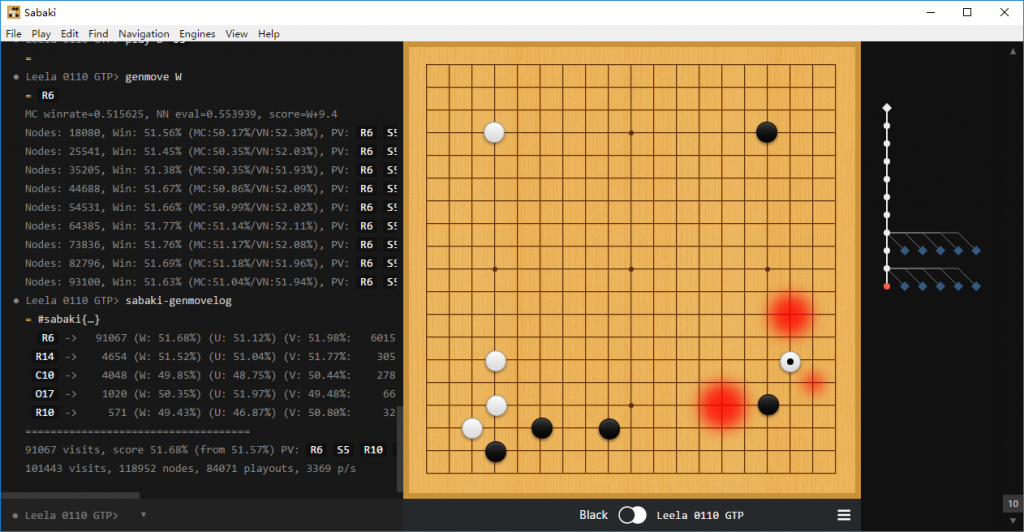Click S5 in the final PV line
The height and width of the screenshot is (532, 1024).
(x=343, y=450)
